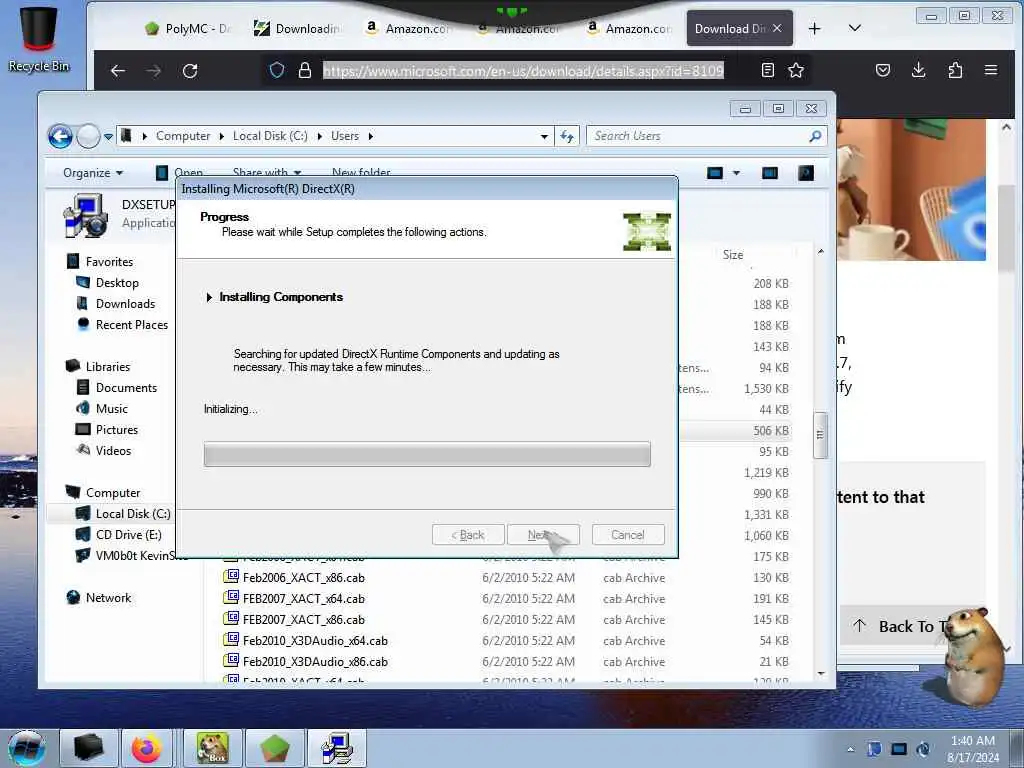This screenshot has height=768, width=1024.
Task: Open the Windows Start menu
Action: (26, 748)
